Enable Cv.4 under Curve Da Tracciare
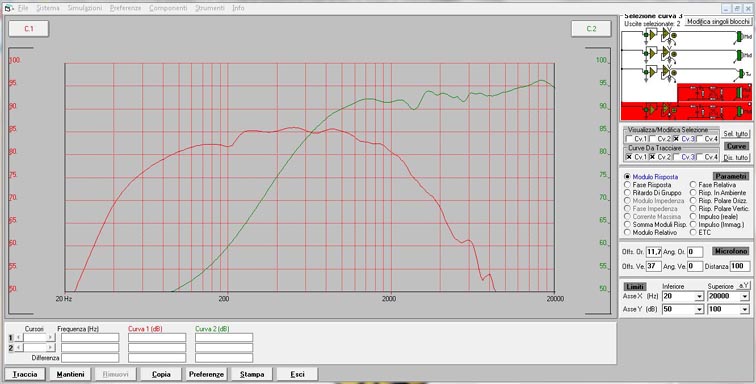756x384 pixels. 708,157
